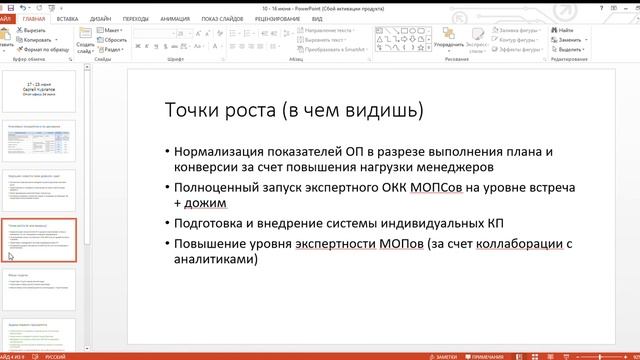Toggle strikethrough (abc) formatting
The image size is (640, 360).
[x=174, y=47]
